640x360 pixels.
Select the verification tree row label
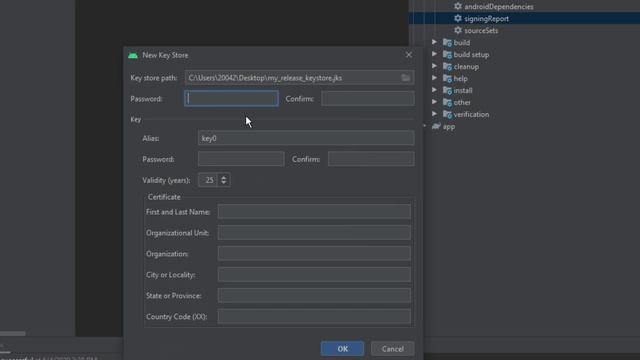(x=471, y=114)
